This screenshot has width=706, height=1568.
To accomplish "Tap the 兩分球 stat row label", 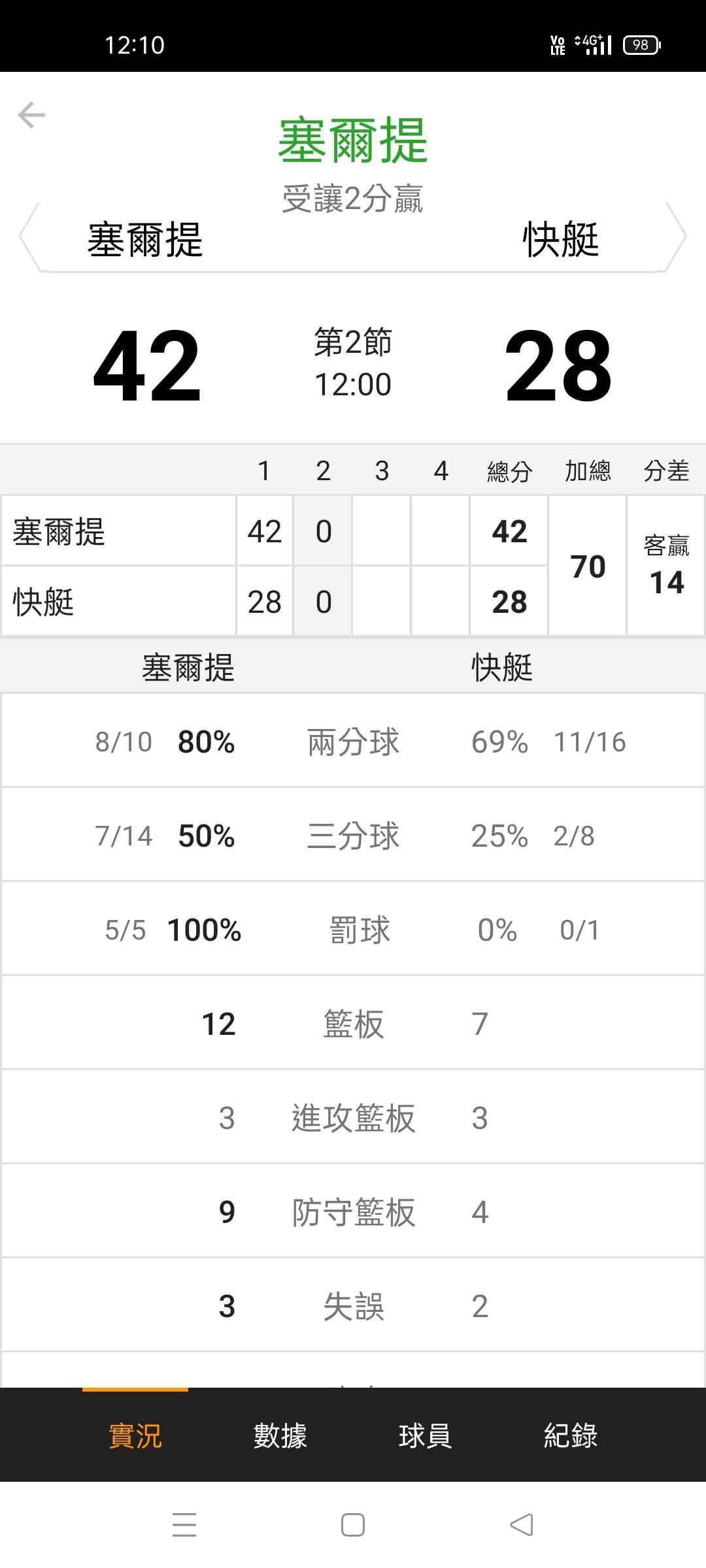I will click(353, 742).
